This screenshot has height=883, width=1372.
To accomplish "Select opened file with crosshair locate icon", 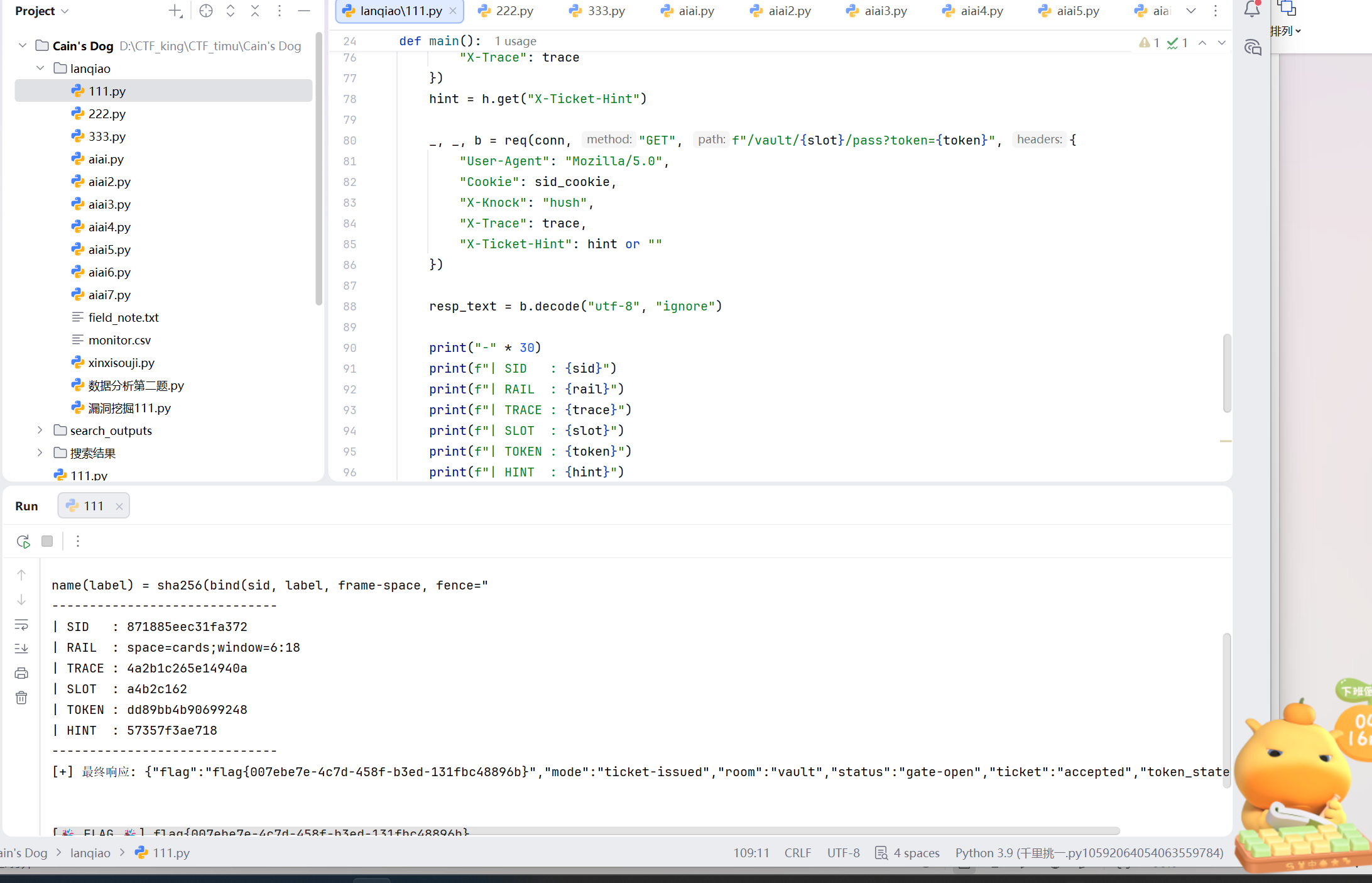I will [206, 11].
